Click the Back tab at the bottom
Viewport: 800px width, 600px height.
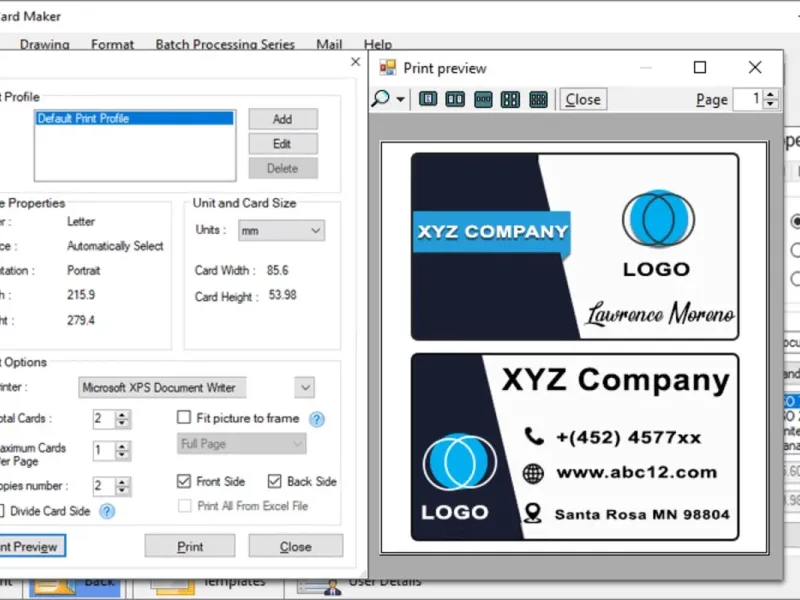tap(75, 588)
